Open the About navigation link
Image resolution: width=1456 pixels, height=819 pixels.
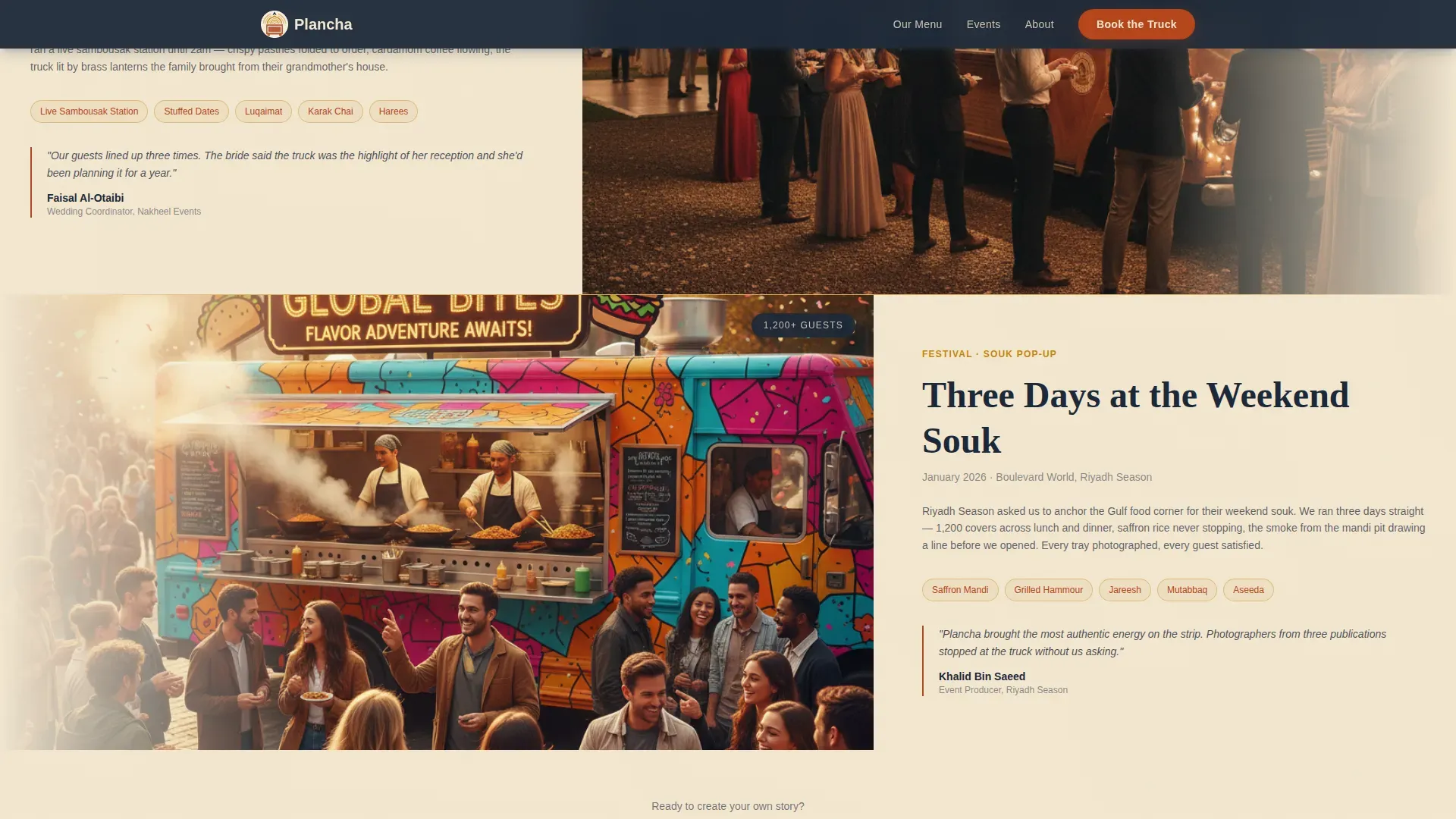pos(1039,24)
